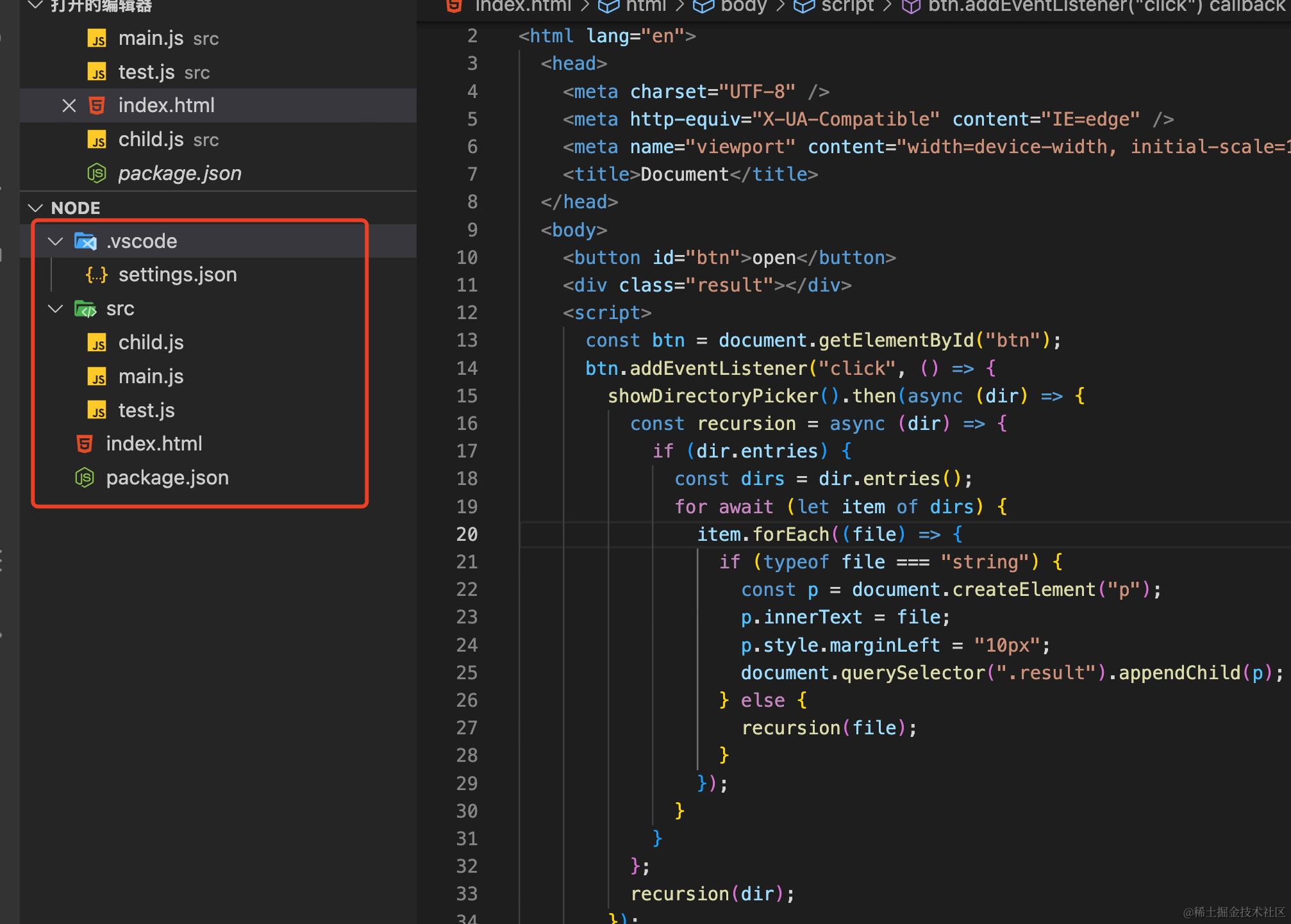
Task: Click JS icon of test.js in src folder
Action: pyautogui.click(x=97, y=410)
